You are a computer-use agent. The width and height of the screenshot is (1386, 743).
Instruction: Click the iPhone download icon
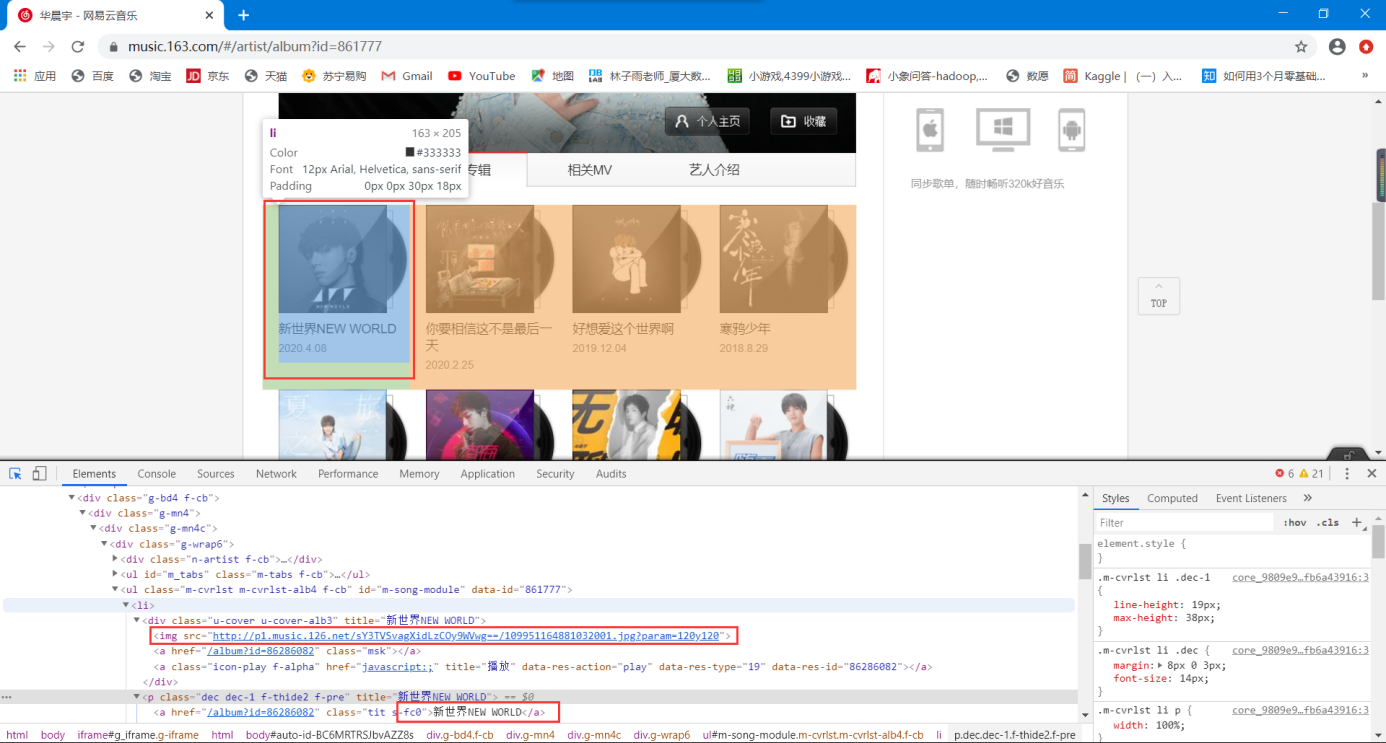pos(930,130)
